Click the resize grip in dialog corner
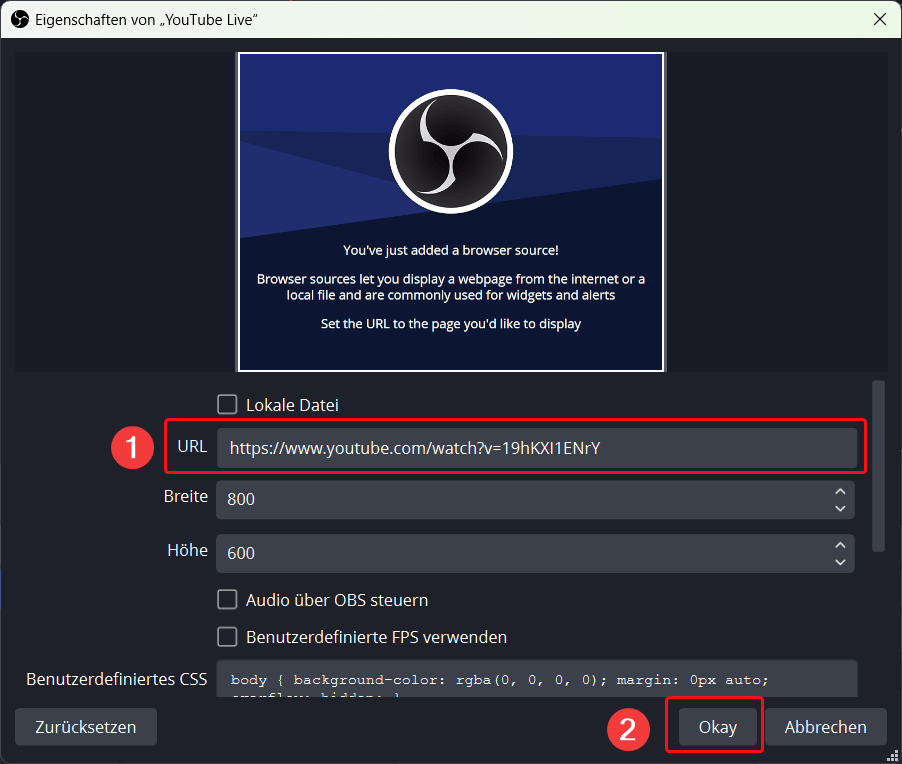This screenshot has height=764, width=902. 892,755
